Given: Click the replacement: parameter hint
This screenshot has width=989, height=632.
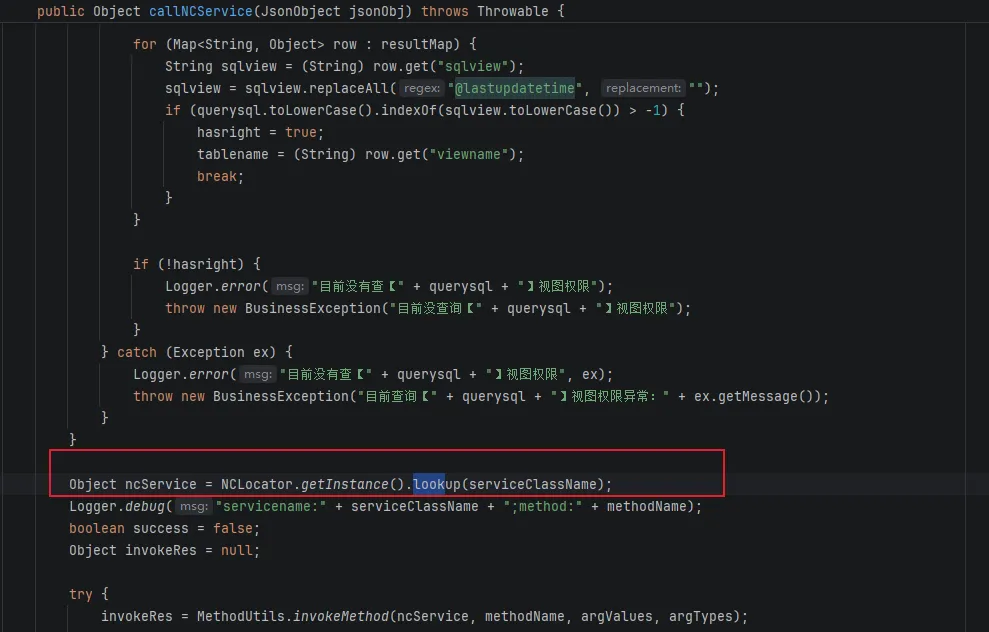Looking at the screenshot, I should tap(643, 89).
